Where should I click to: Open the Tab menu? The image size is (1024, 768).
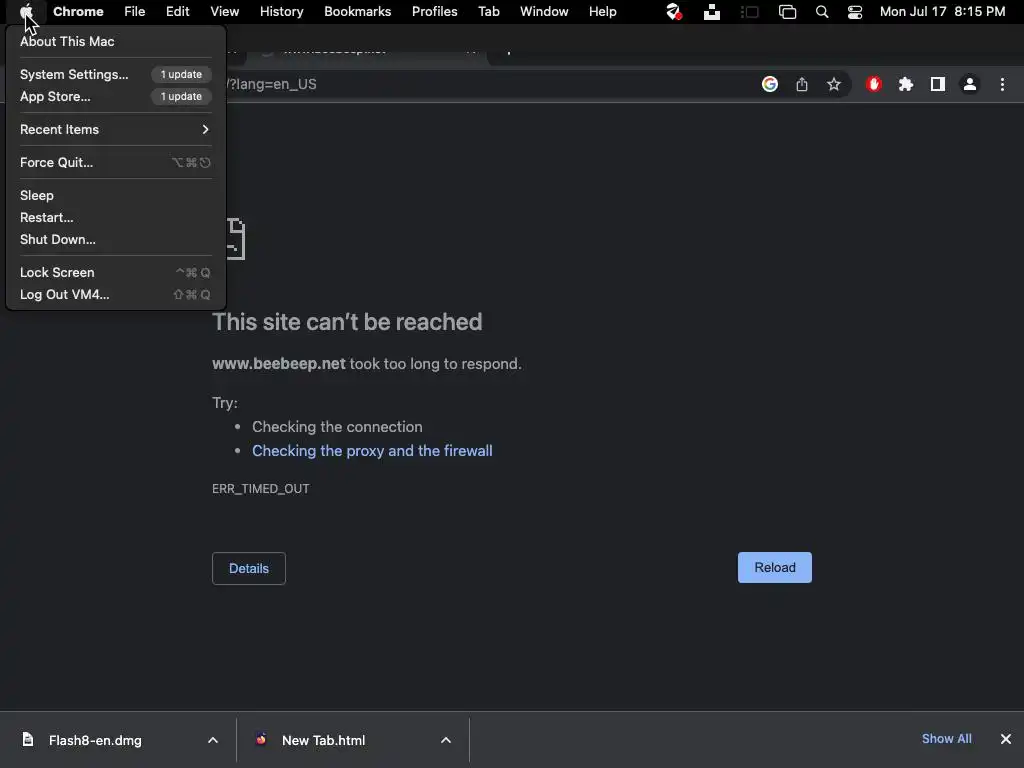tap(488, 11)
